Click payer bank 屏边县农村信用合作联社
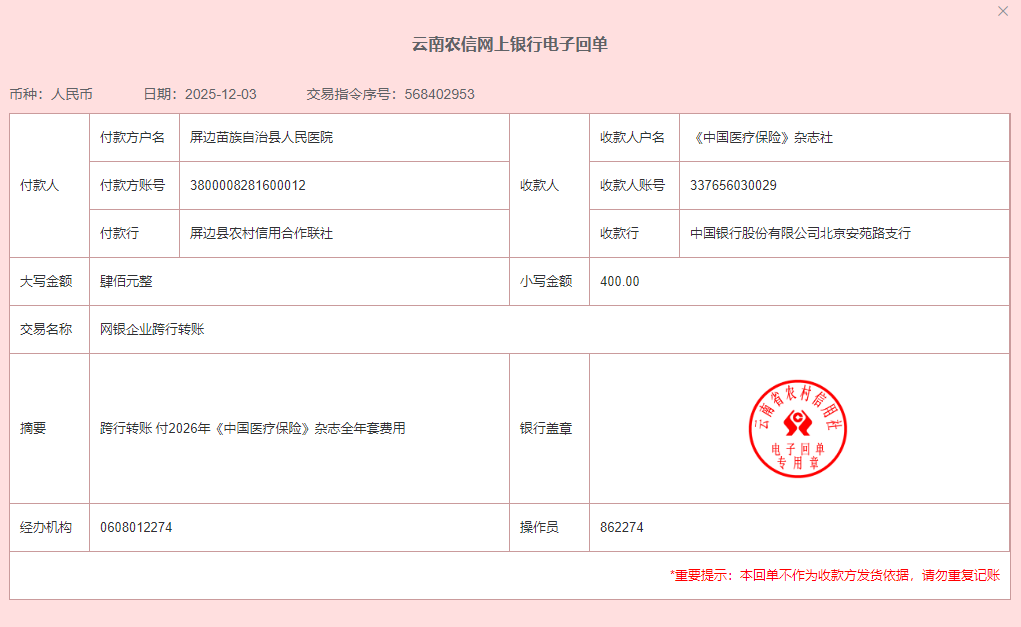Viewport: 1021px width, 627px height. 261,233
